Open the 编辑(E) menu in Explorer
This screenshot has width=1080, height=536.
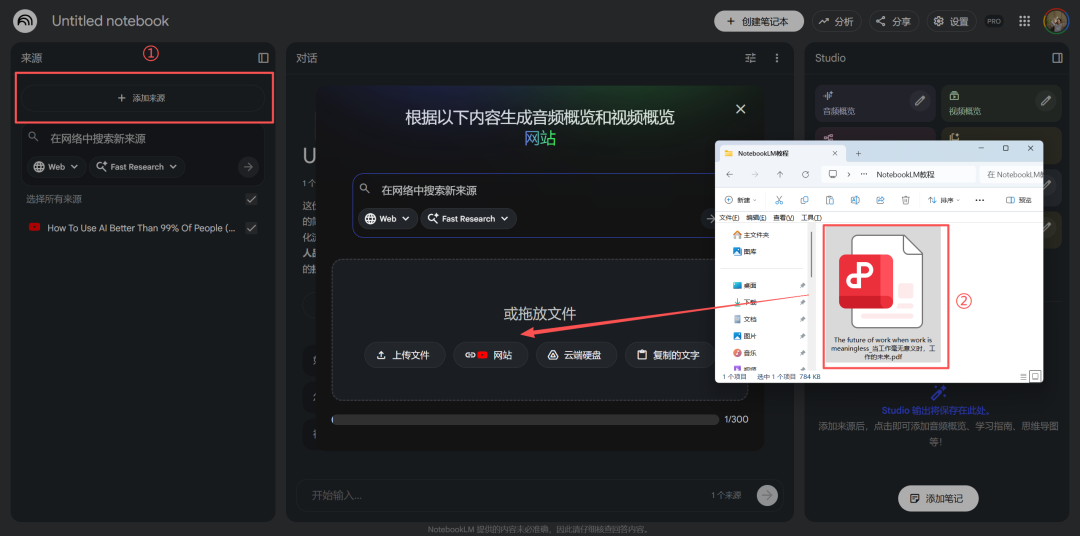pos(754,218)
